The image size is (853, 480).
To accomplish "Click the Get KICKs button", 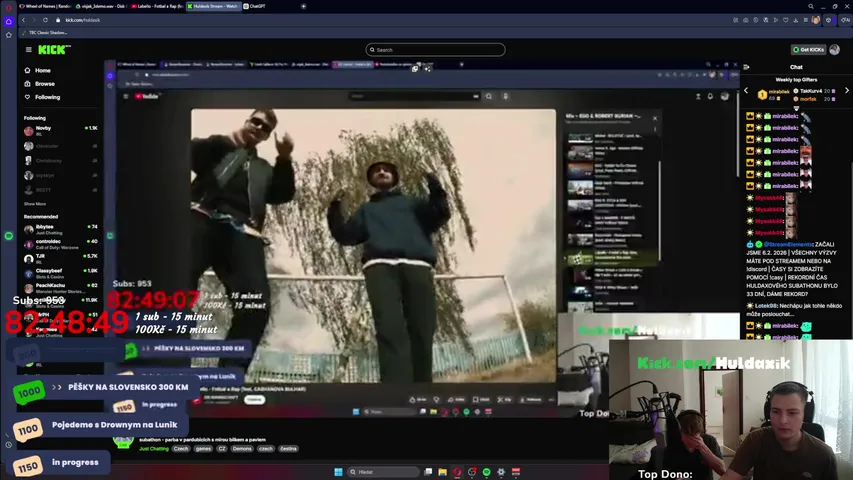I will click(808, 50).
